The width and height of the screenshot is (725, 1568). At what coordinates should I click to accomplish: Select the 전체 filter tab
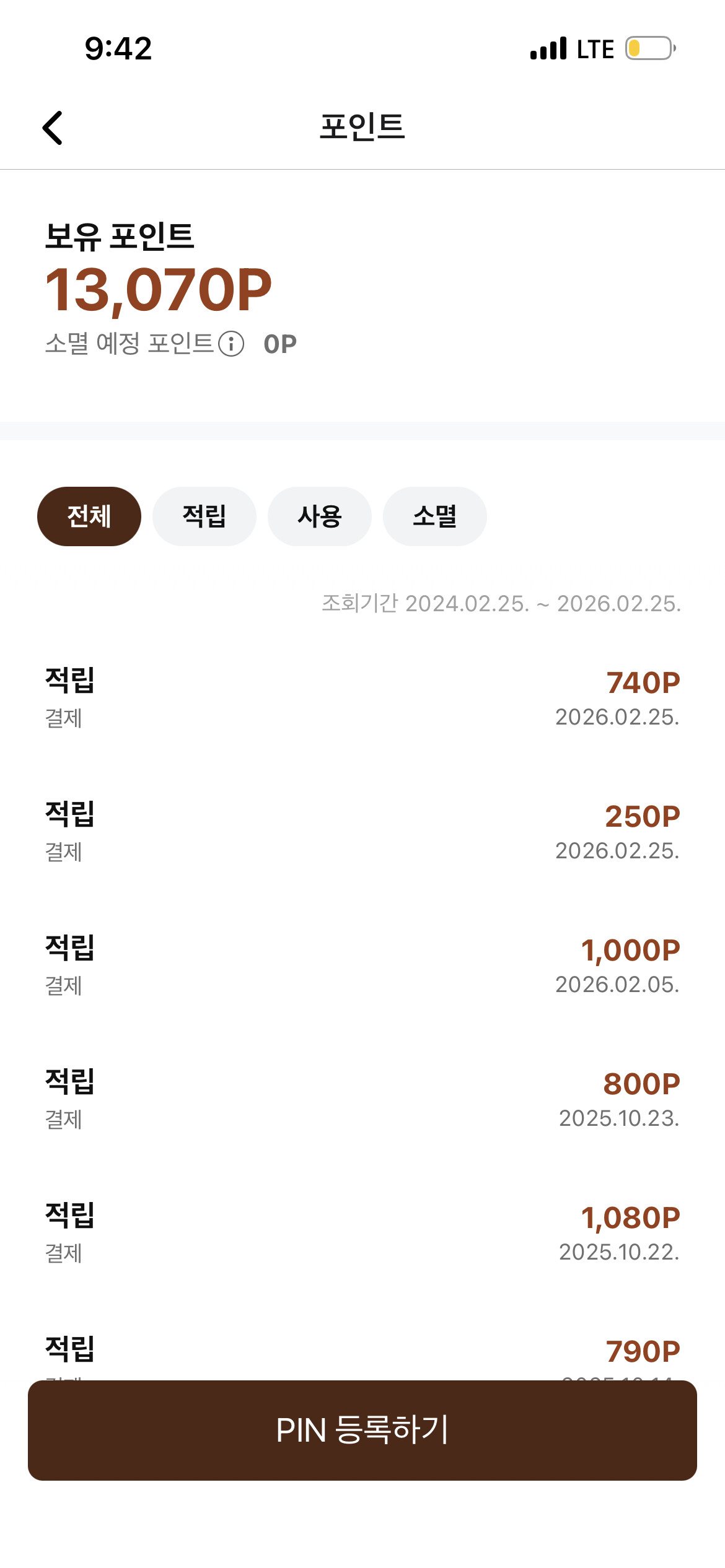pyautogui.click(x=89, y=516)
